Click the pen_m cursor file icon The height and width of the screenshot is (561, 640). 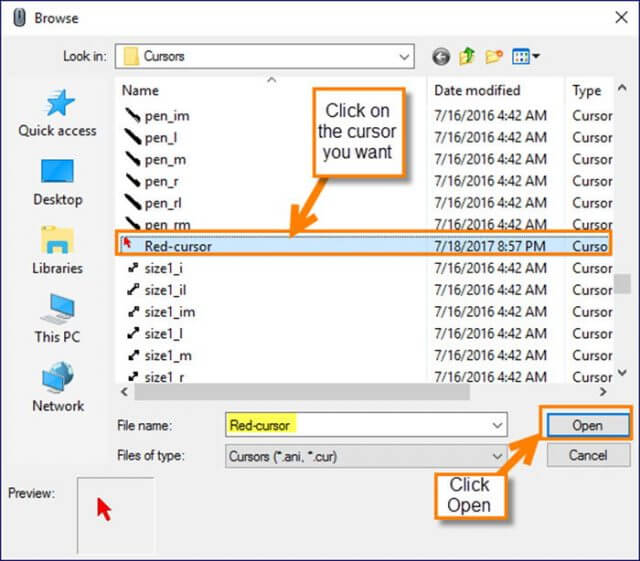[133, 159]
